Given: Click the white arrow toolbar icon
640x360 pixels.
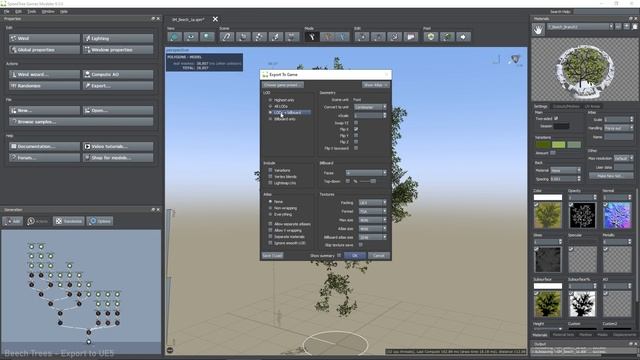Looking at the screenshot, I should tap(463, 37).
